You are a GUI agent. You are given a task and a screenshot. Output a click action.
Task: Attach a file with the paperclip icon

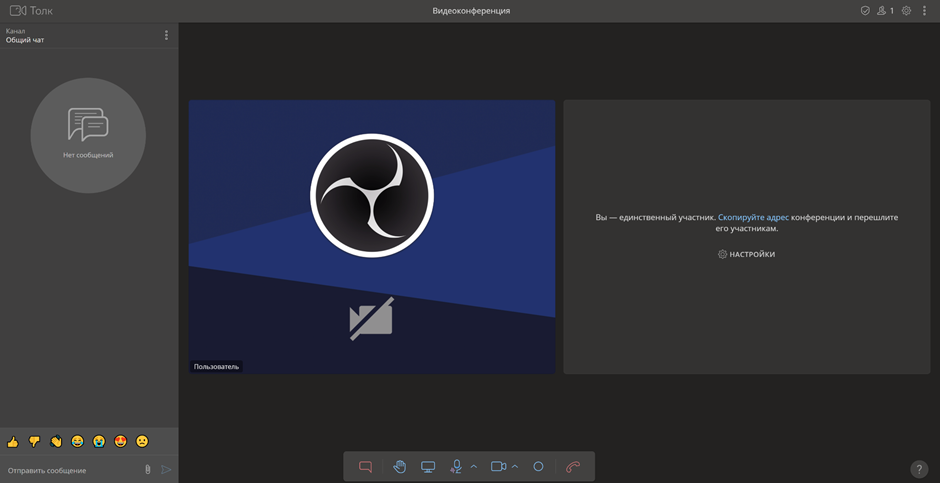pyautogui.click(x=147, y=470)
